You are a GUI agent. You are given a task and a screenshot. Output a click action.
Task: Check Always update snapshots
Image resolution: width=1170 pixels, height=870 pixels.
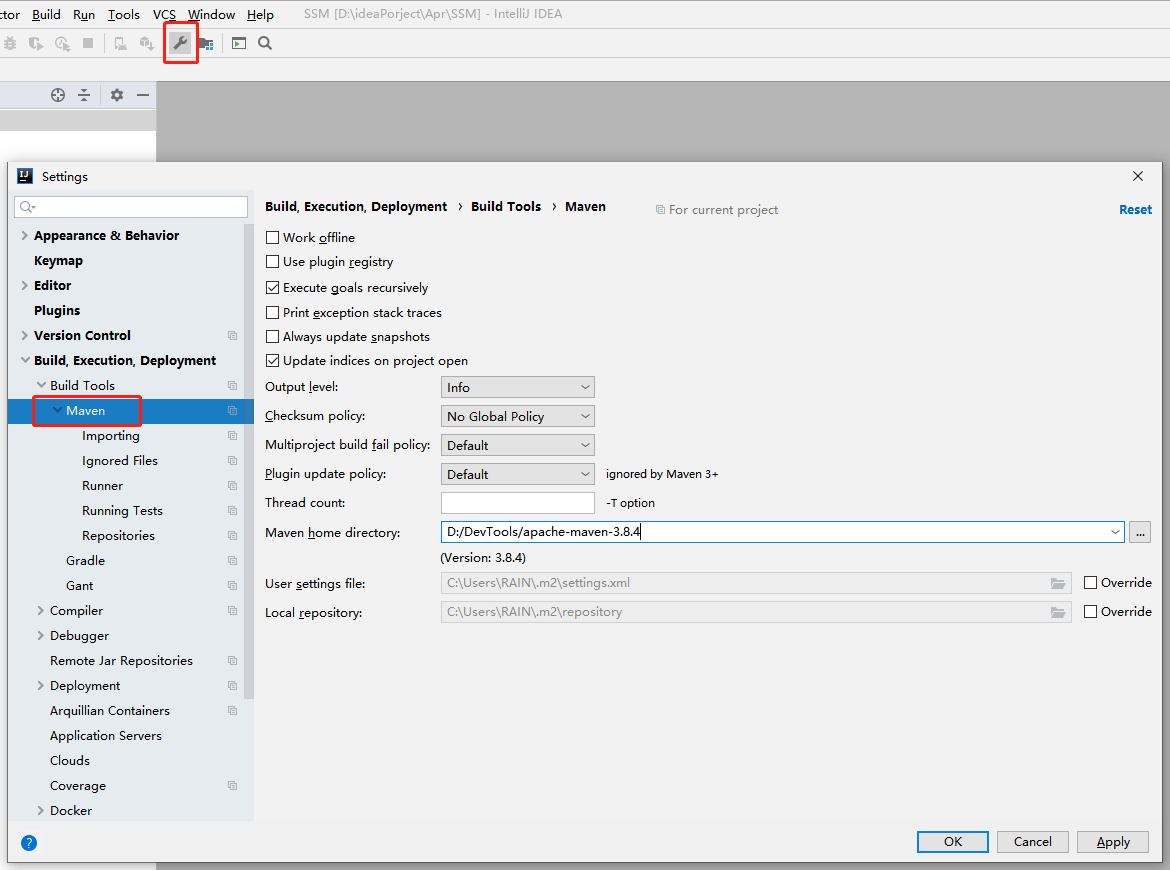pos(272,337)
